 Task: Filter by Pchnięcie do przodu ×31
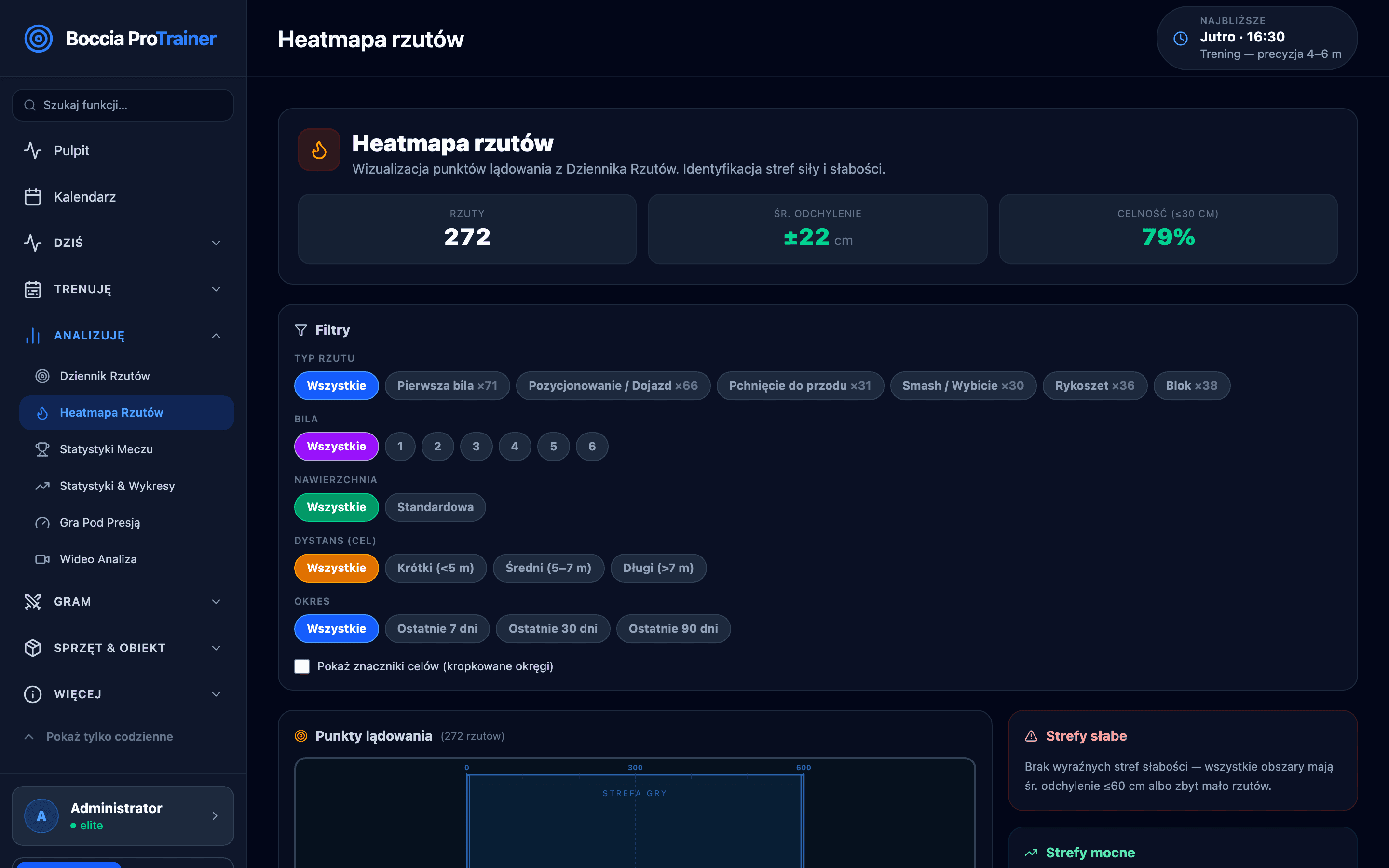click(x=800, y=386)
